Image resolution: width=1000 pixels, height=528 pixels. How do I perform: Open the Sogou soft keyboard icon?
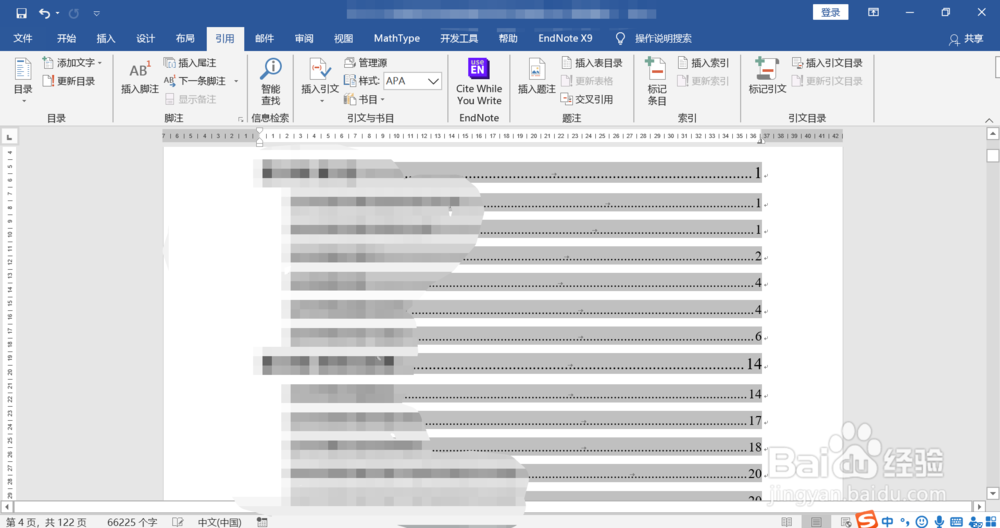[956, 522]
